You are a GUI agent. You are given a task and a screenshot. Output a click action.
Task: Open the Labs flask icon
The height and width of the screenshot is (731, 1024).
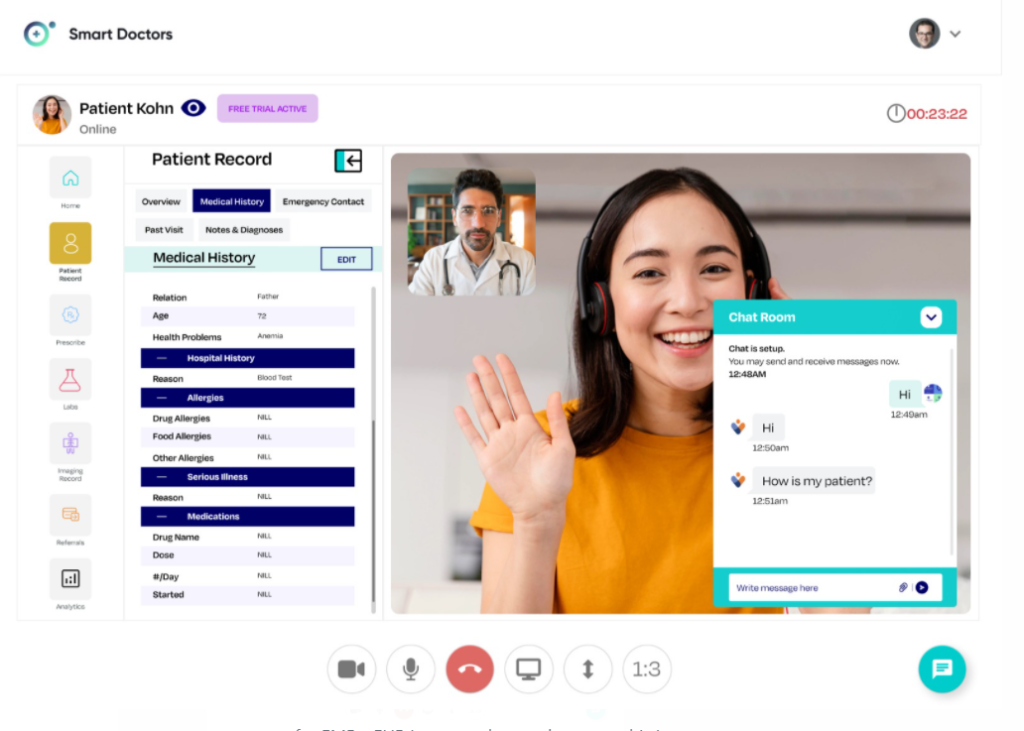tap(70, 379)
